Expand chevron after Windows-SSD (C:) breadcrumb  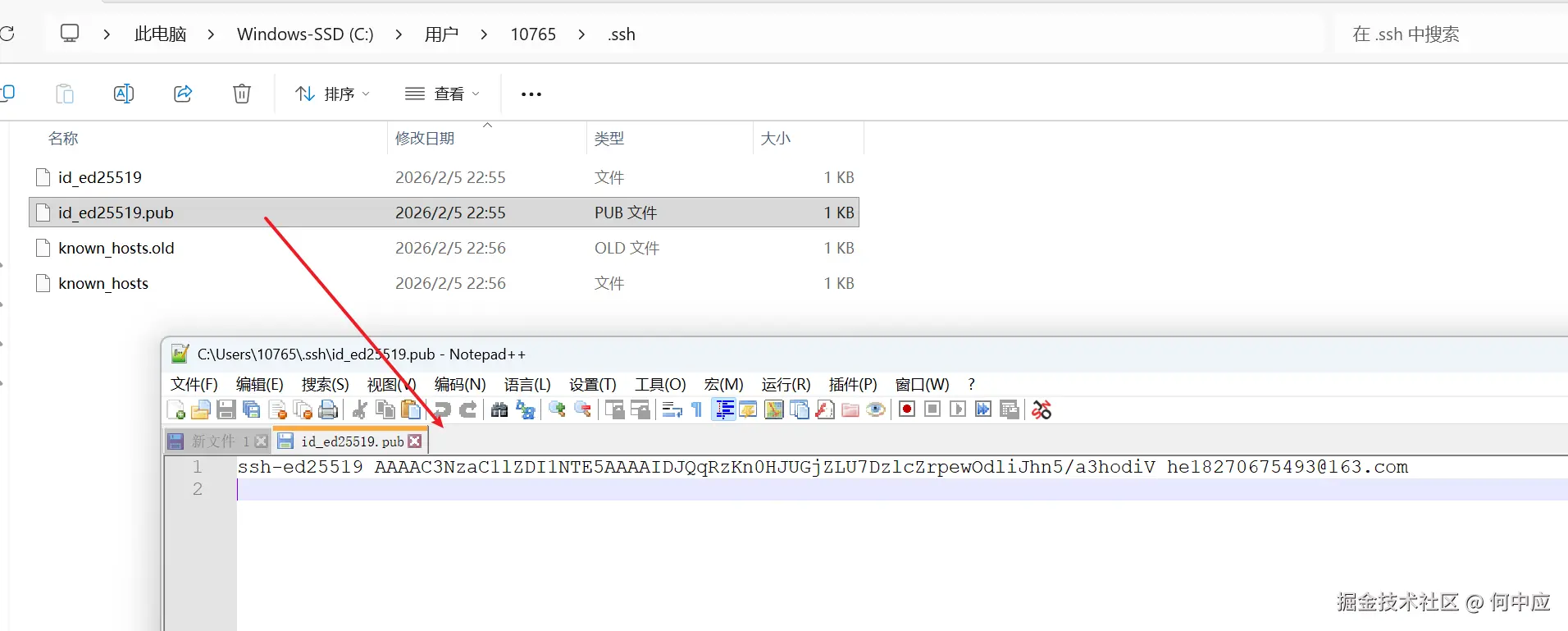tap(399, 34)
